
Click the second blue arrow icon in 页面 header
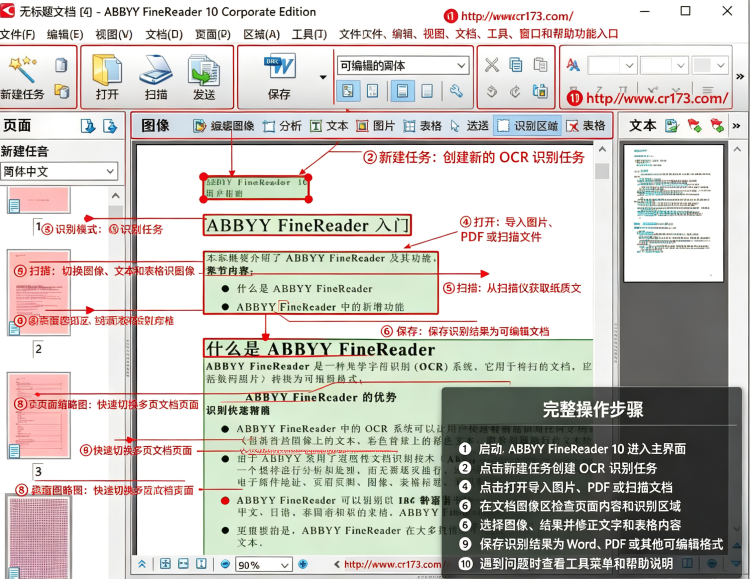(110, 126)
